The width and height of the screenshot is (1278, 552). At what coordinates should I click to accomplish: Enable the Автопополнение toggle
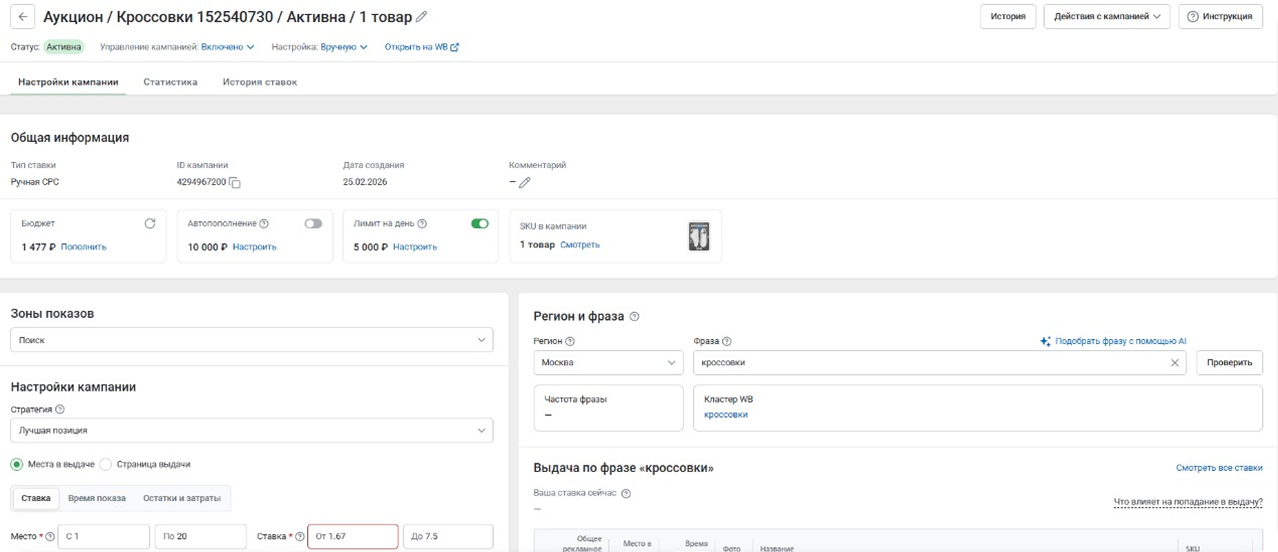coord(313,224)
